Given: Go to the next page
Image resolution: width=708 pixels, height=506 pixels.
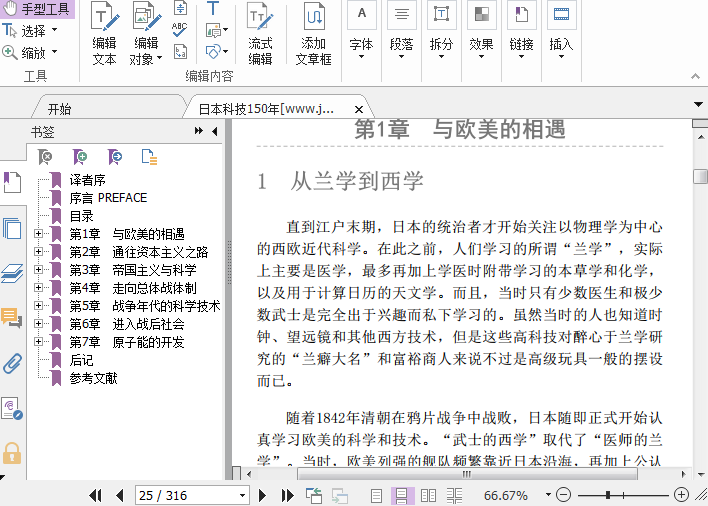Looking at the screenshot, I should coord(262,496).
